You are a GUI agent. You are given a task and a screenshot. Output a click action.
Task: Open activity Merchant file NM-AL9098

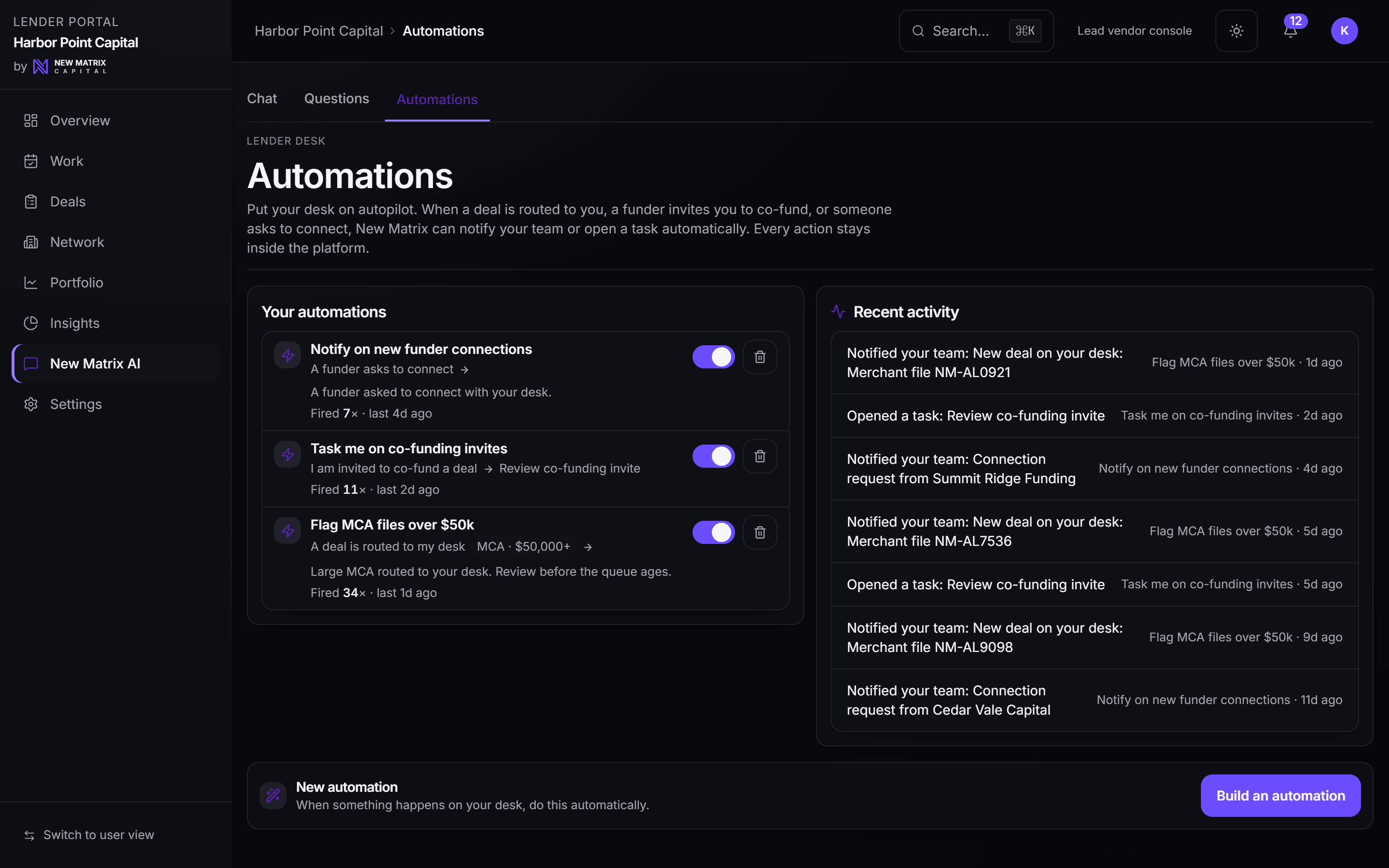[1094, 638]
